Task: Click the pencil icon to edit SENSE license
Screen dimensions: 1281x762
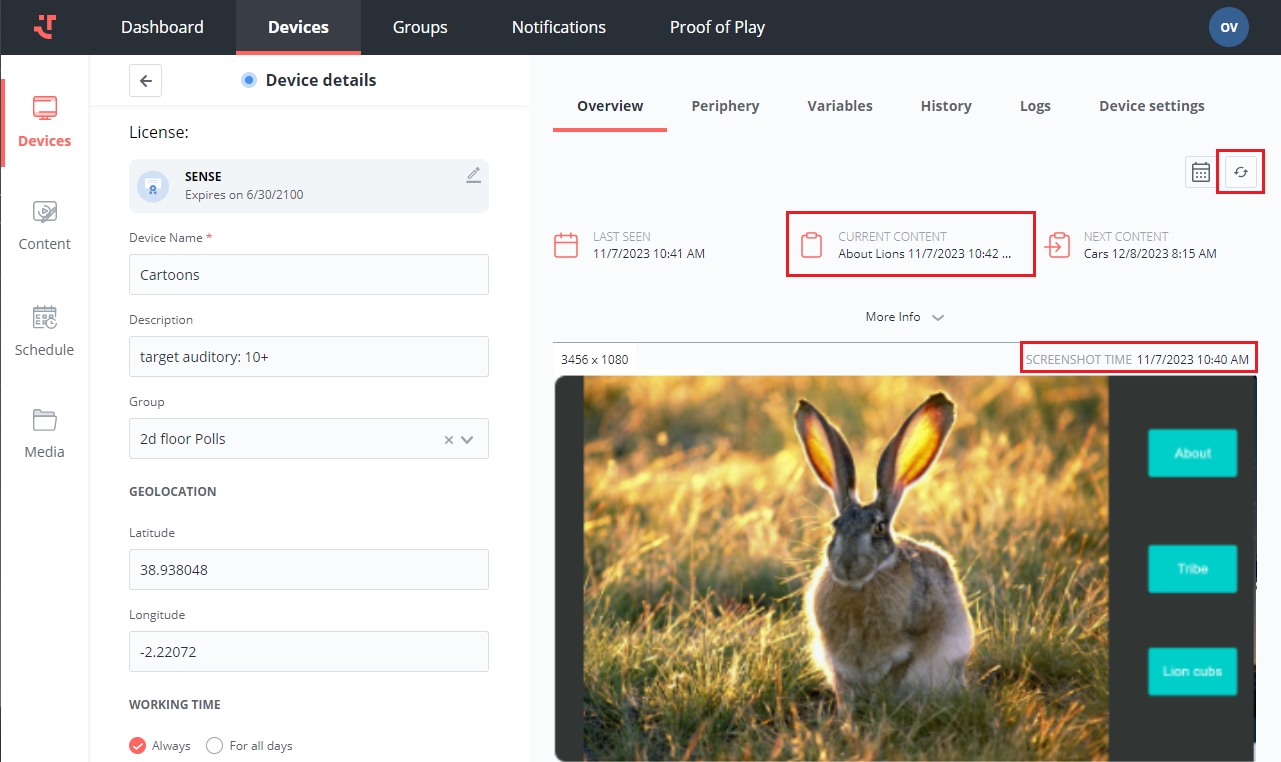Action: (x=473, y=175)
